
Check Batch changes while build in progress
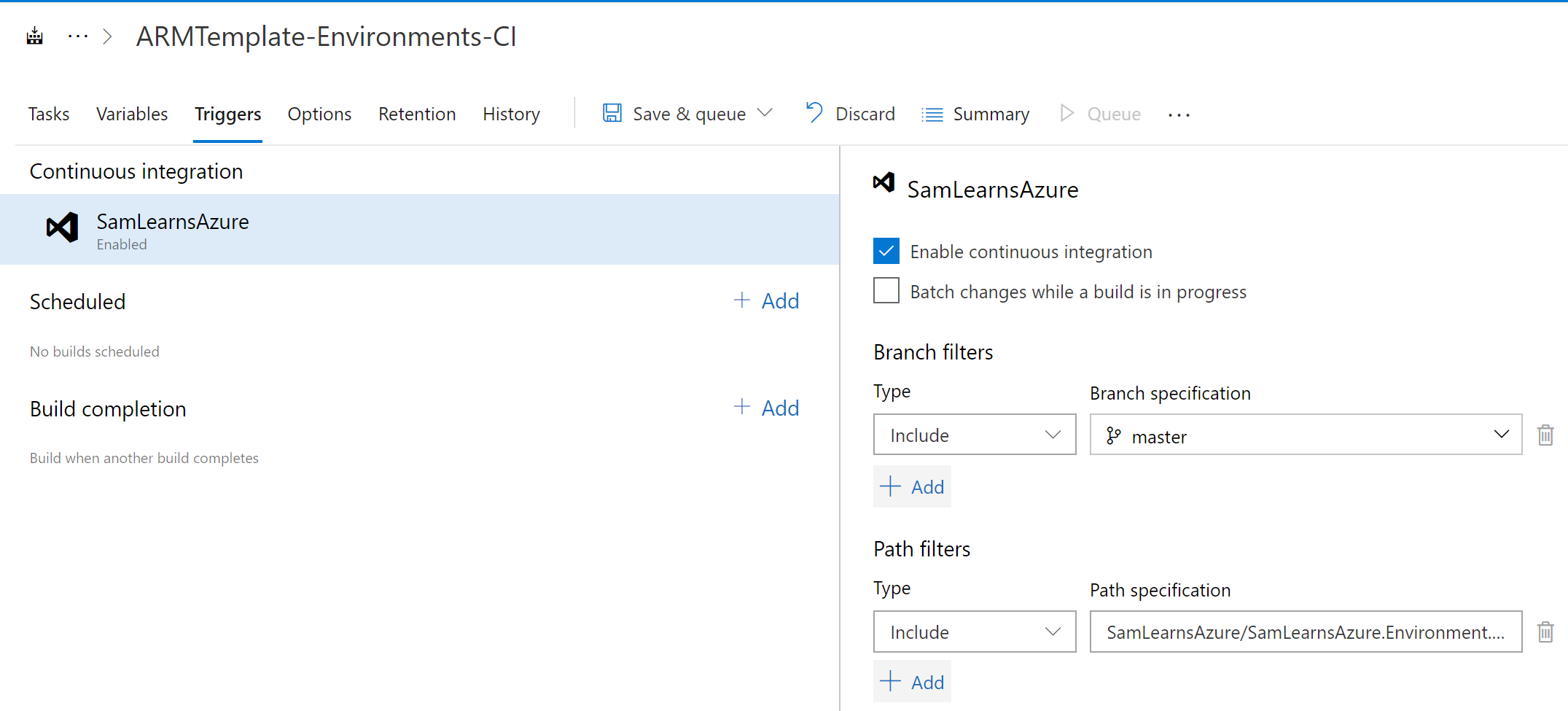tap(886, 291)
